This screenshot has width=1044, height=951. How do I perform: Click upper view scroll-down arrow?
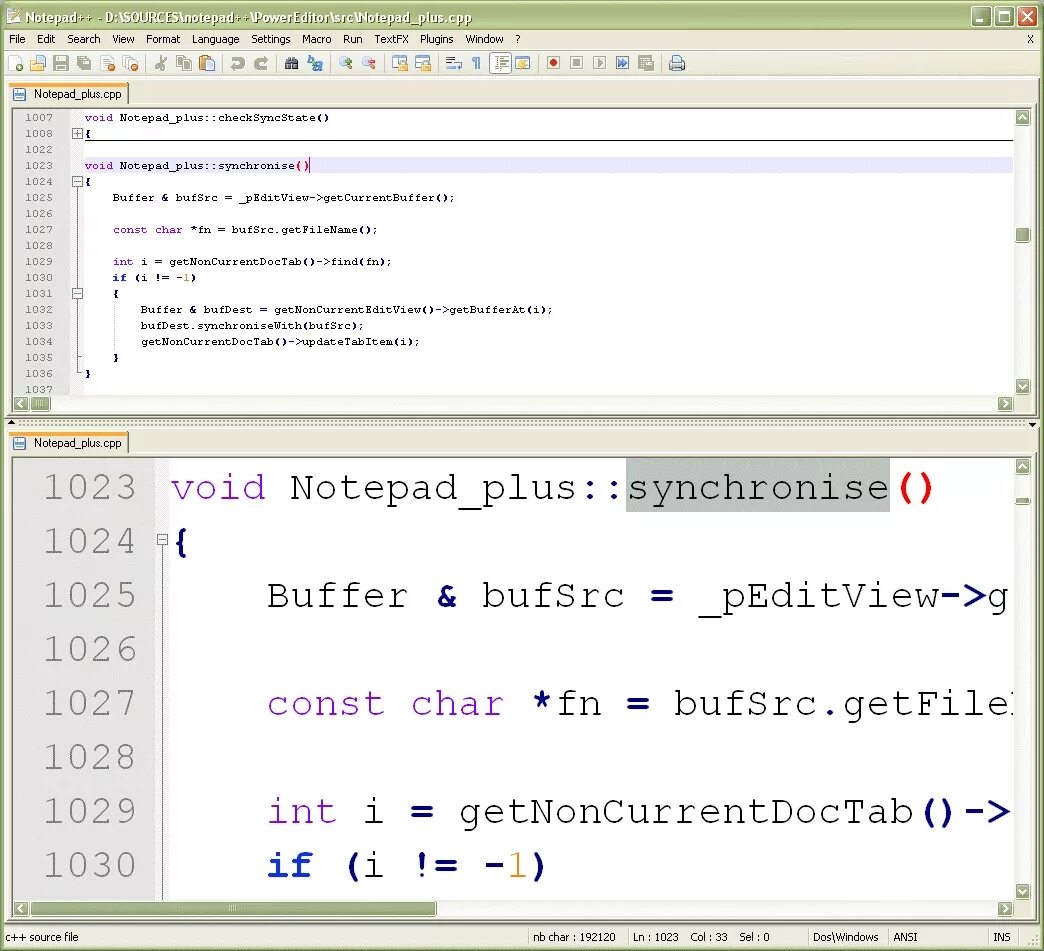tap(1023, 386)
